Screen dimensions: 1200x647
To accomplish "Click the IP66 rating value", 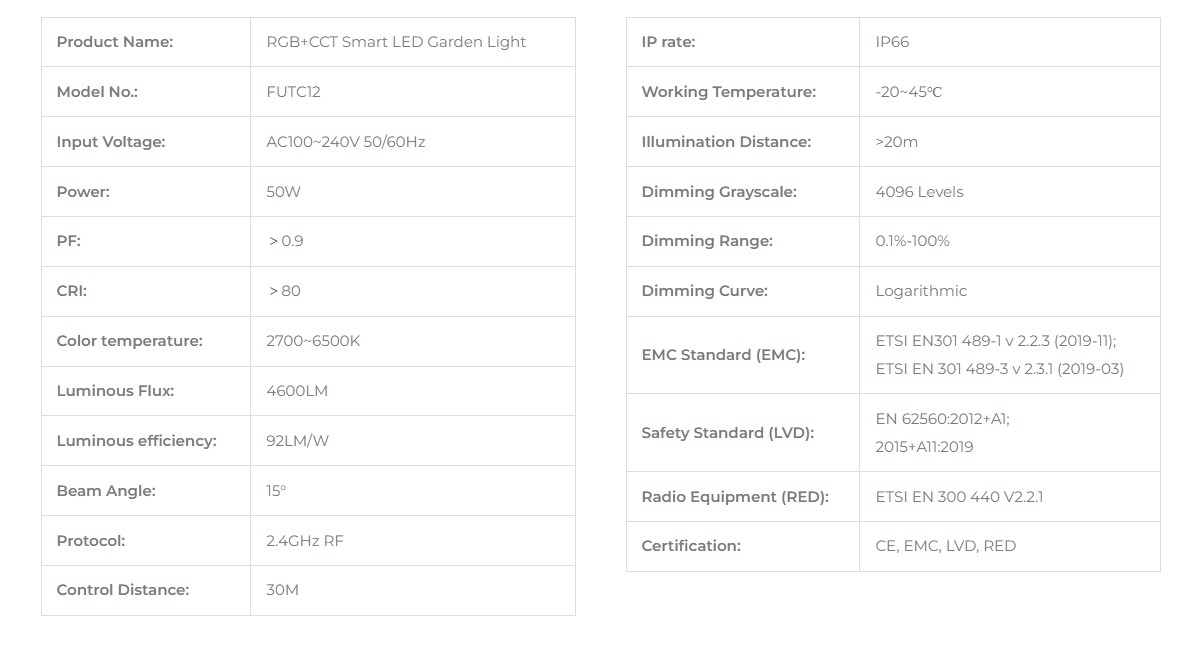I will pyautogui.click(x=892, y=42).
